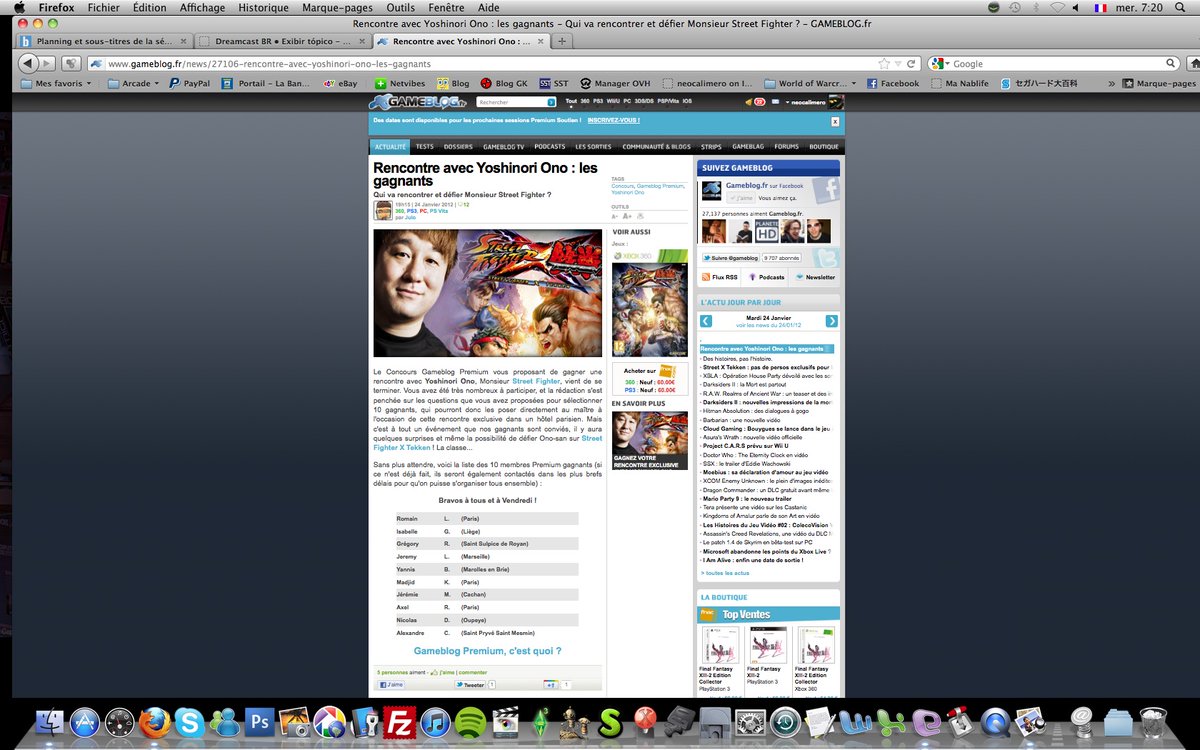
Task: Open Time Machine in the dock
Action: [785, 722]
